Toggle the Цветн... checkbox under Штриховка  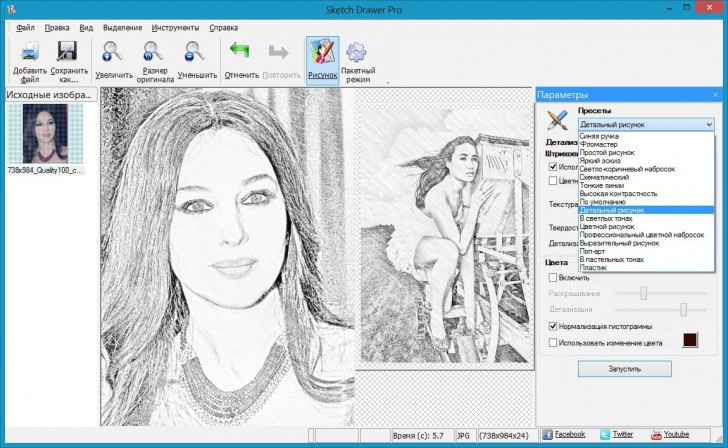[x=552, y=181]
